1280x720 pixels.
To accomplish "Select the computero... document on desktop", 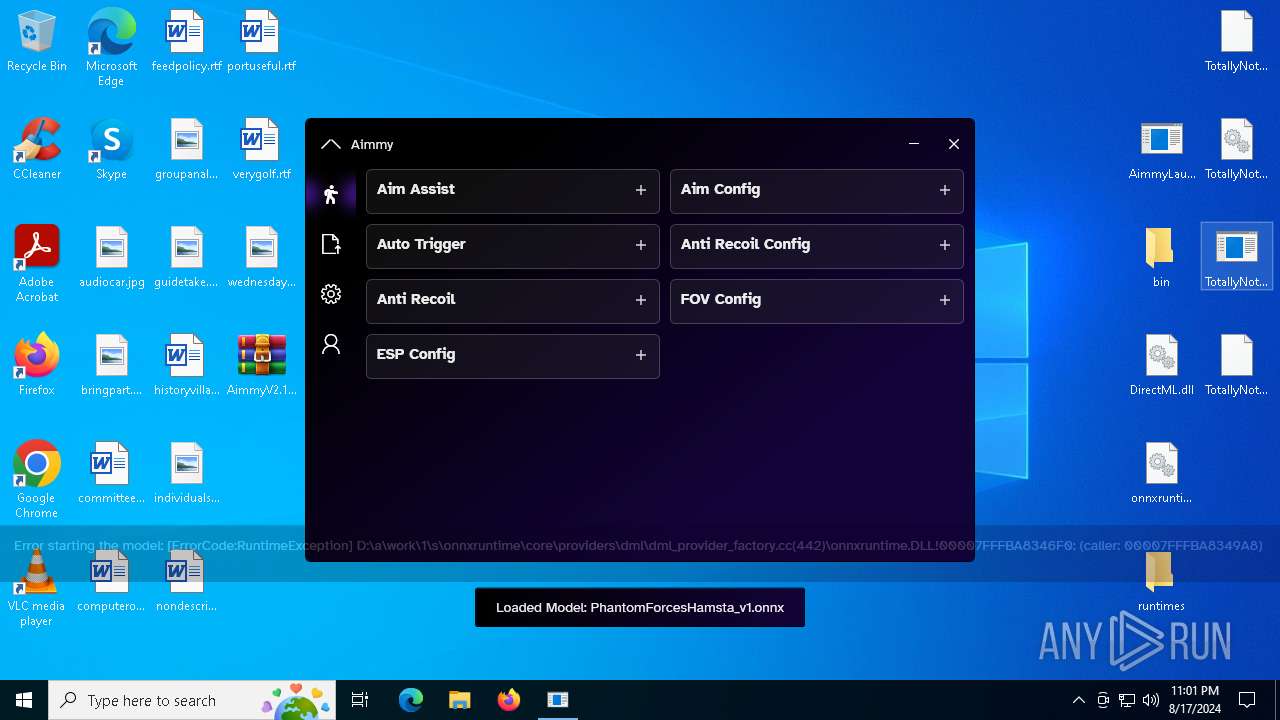I will pyautogui.click(x=112, y=582).
